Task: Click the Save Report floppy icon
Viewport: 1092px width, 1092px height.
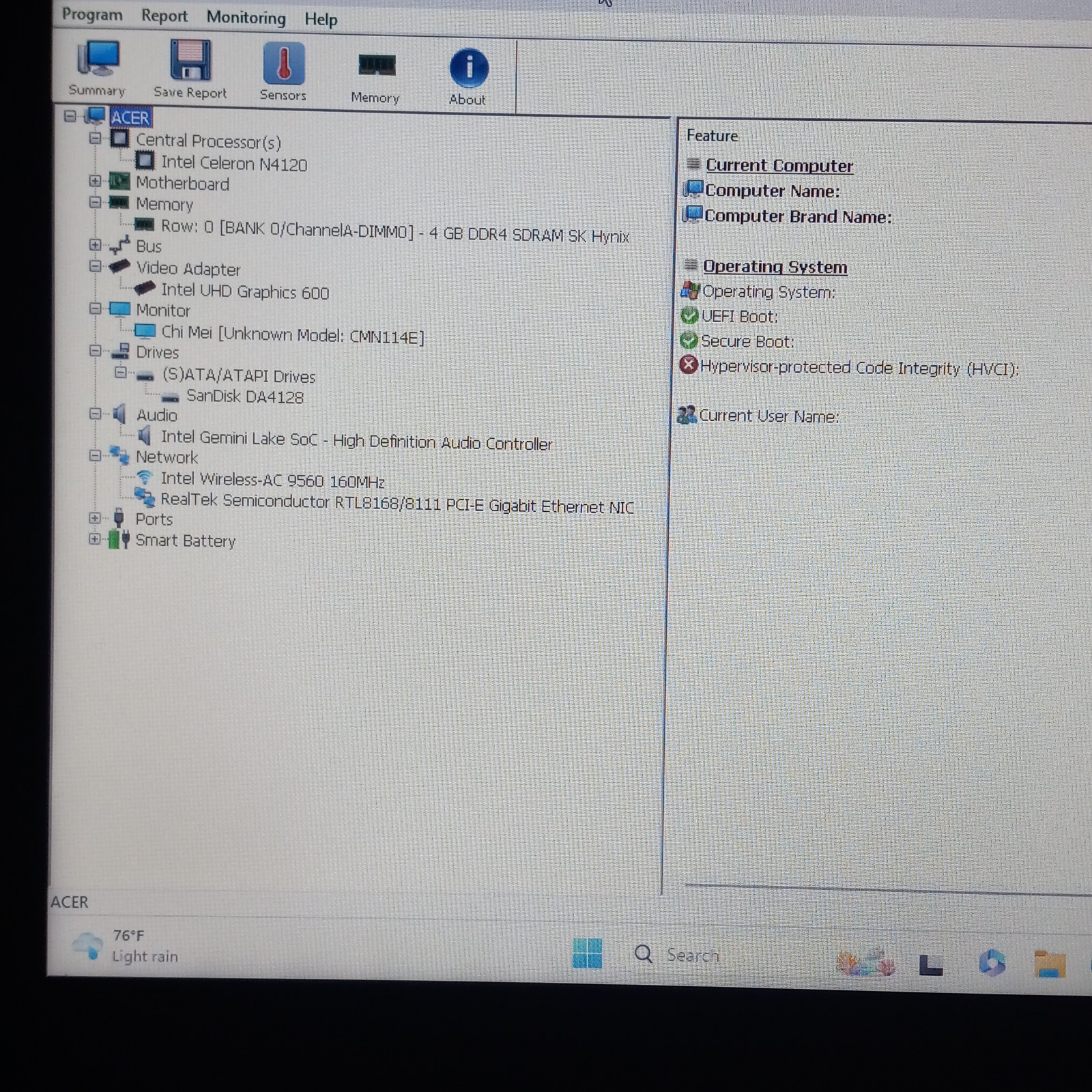Action: [x=190, y=70]
